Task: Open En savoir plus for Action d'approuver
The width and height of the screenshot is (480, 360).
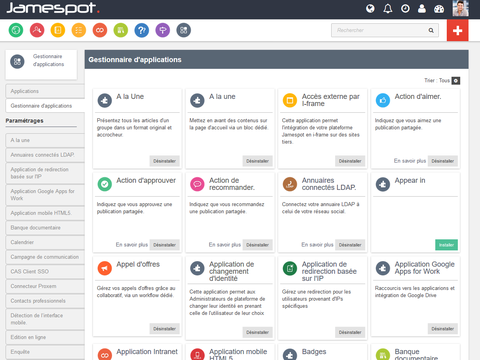Action: point(132,245)
